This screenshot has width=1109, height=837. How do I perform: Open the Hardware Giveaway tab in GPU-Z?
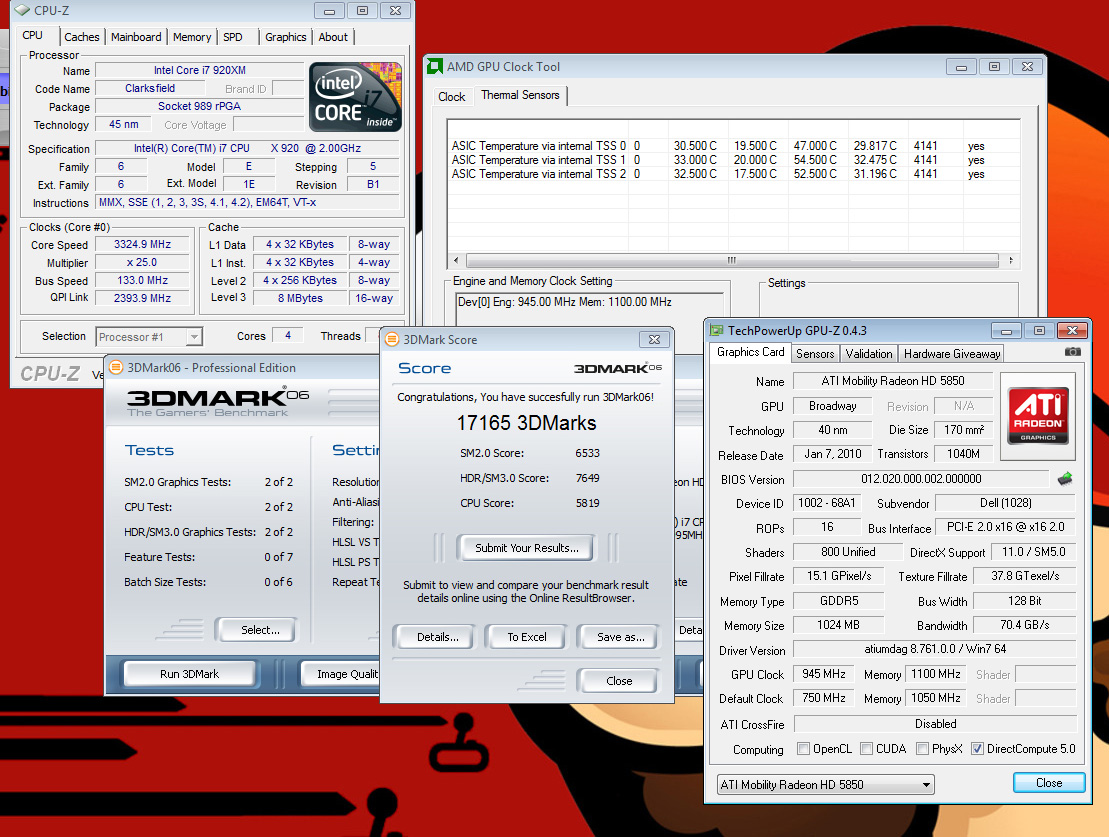tap(952, 354)
